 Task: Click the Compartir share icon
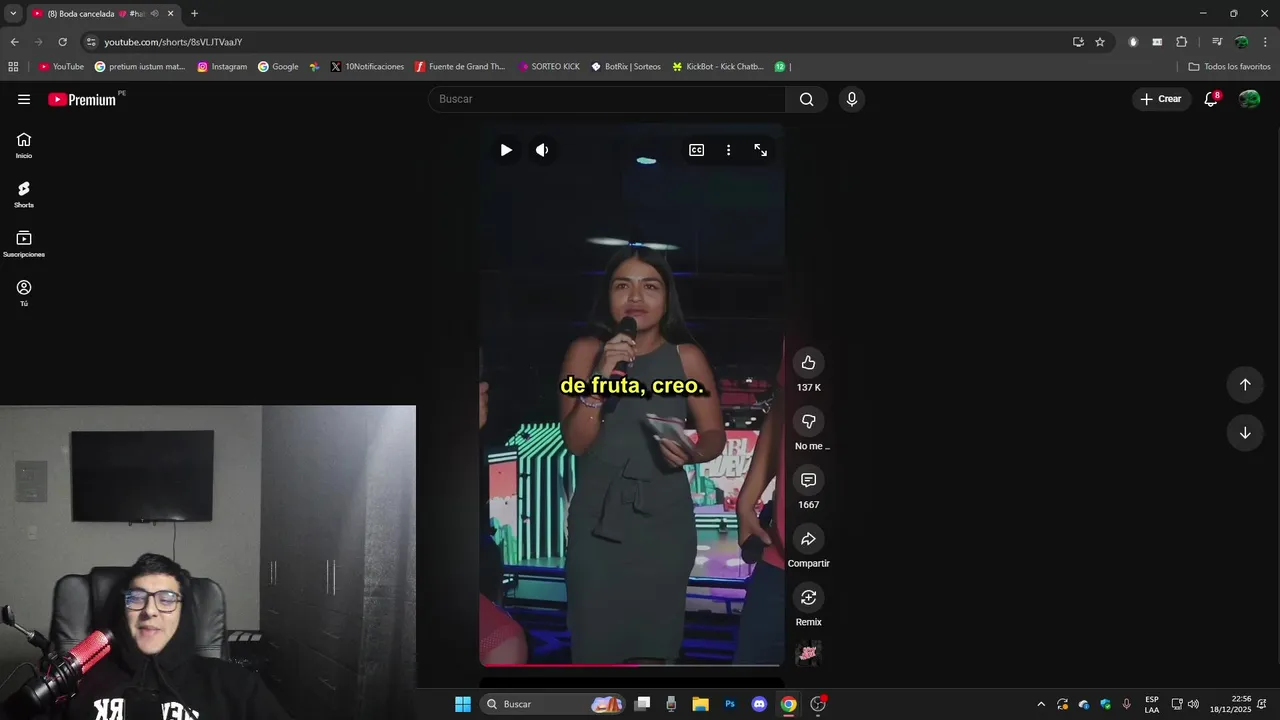coord(808,539)
